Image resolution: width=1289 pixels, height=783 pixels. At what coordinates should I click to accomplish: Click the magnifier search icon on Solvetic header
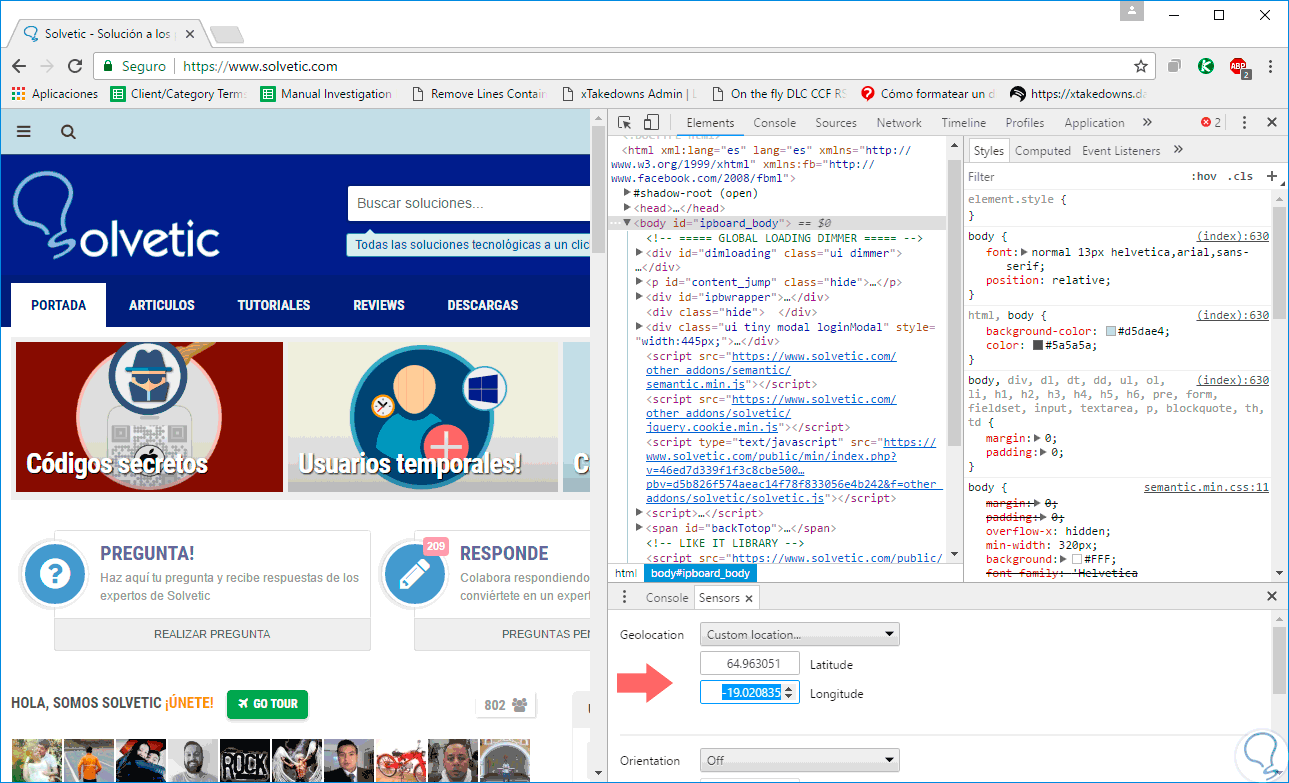(x=68, y=131)
